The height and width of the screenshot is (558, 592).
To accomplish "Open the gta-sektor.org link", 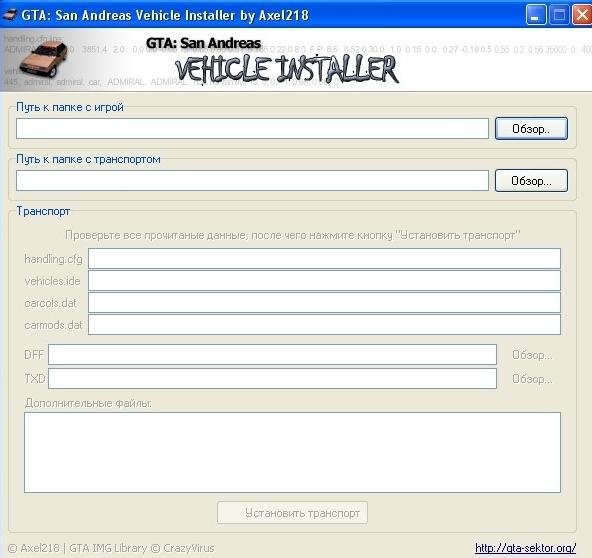I will [x=526, y=548].
